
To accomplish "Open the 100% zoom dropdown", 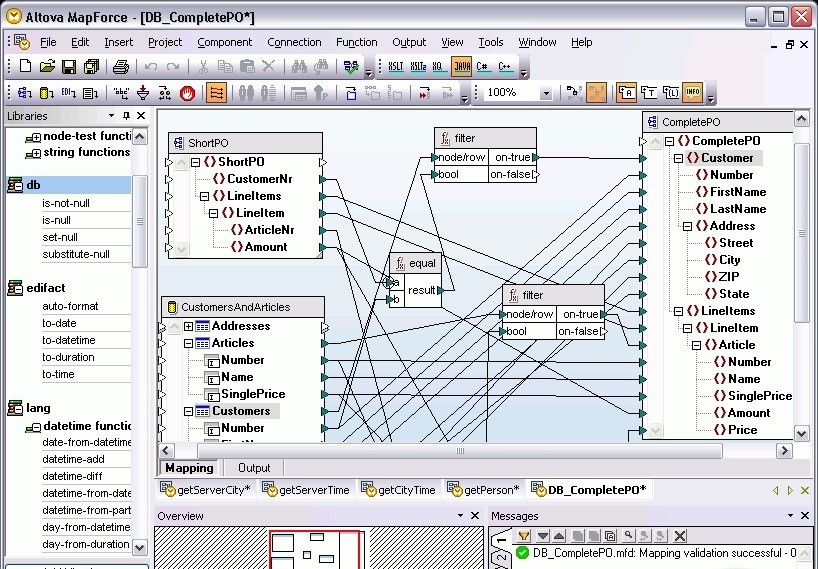I will point(546,93).
